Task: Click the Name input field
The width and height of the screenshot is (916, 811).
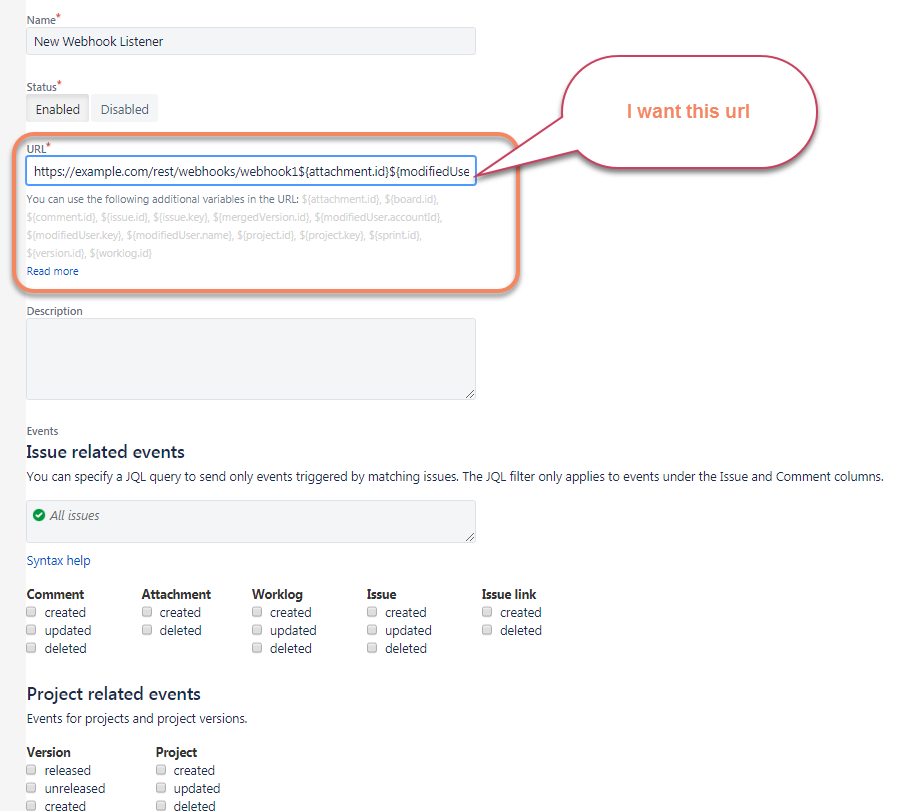Action: point(250,41)
